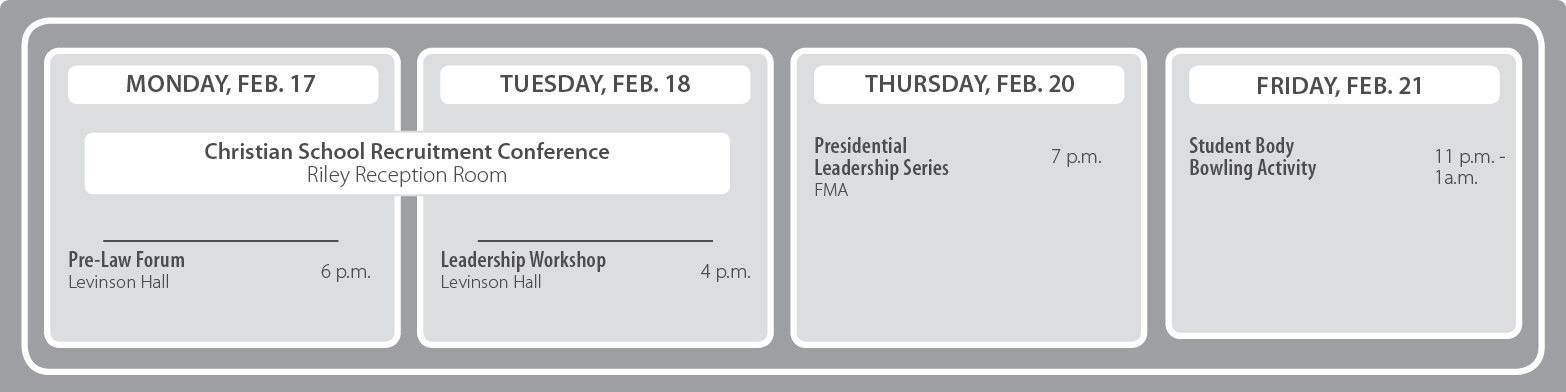Open the Pre-Law Forum event

[x=127, y=260]
